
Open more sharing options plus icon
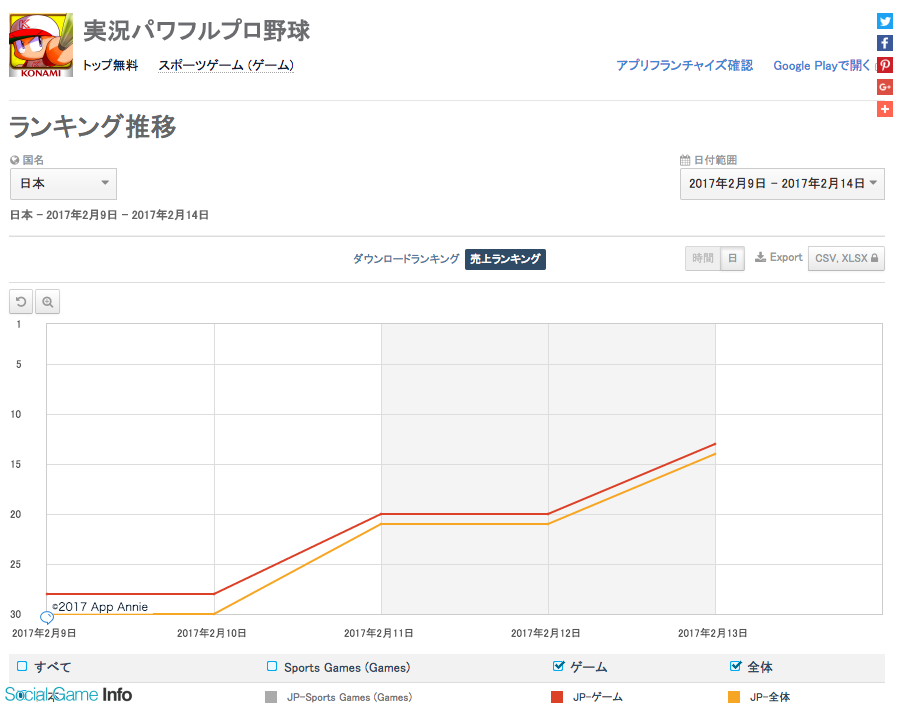884,109
